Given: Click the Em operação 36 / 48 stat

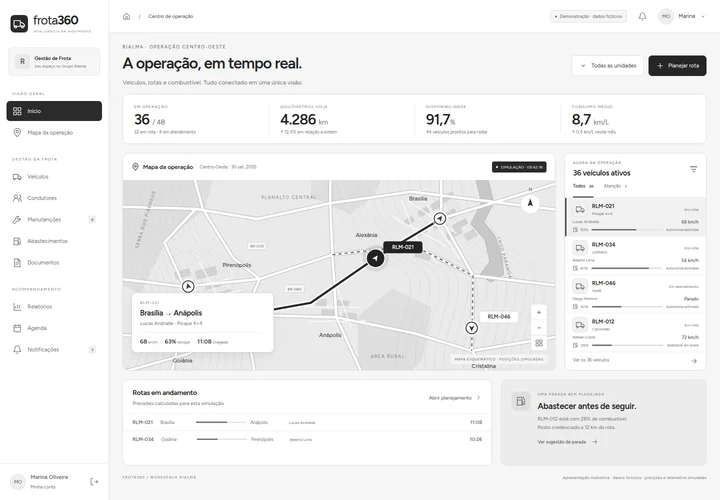Looking at the screenshot, I should [196, 119].
